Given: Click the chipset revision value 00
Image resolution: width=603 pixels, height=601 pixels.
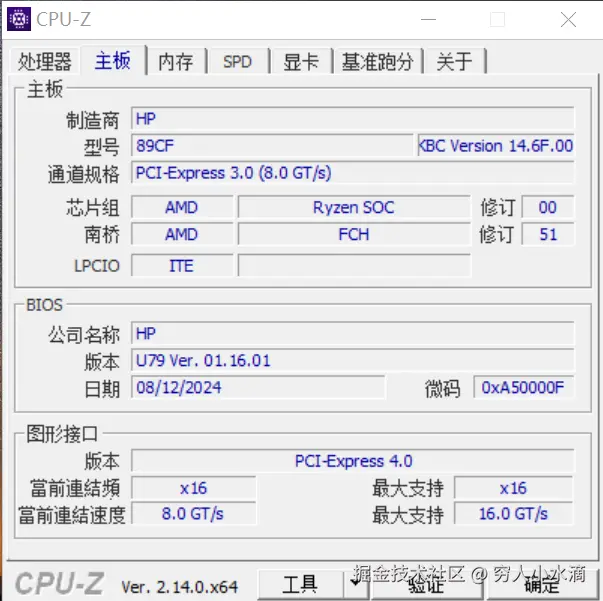Looking at the screenshot, I should (x=548, y=207).
